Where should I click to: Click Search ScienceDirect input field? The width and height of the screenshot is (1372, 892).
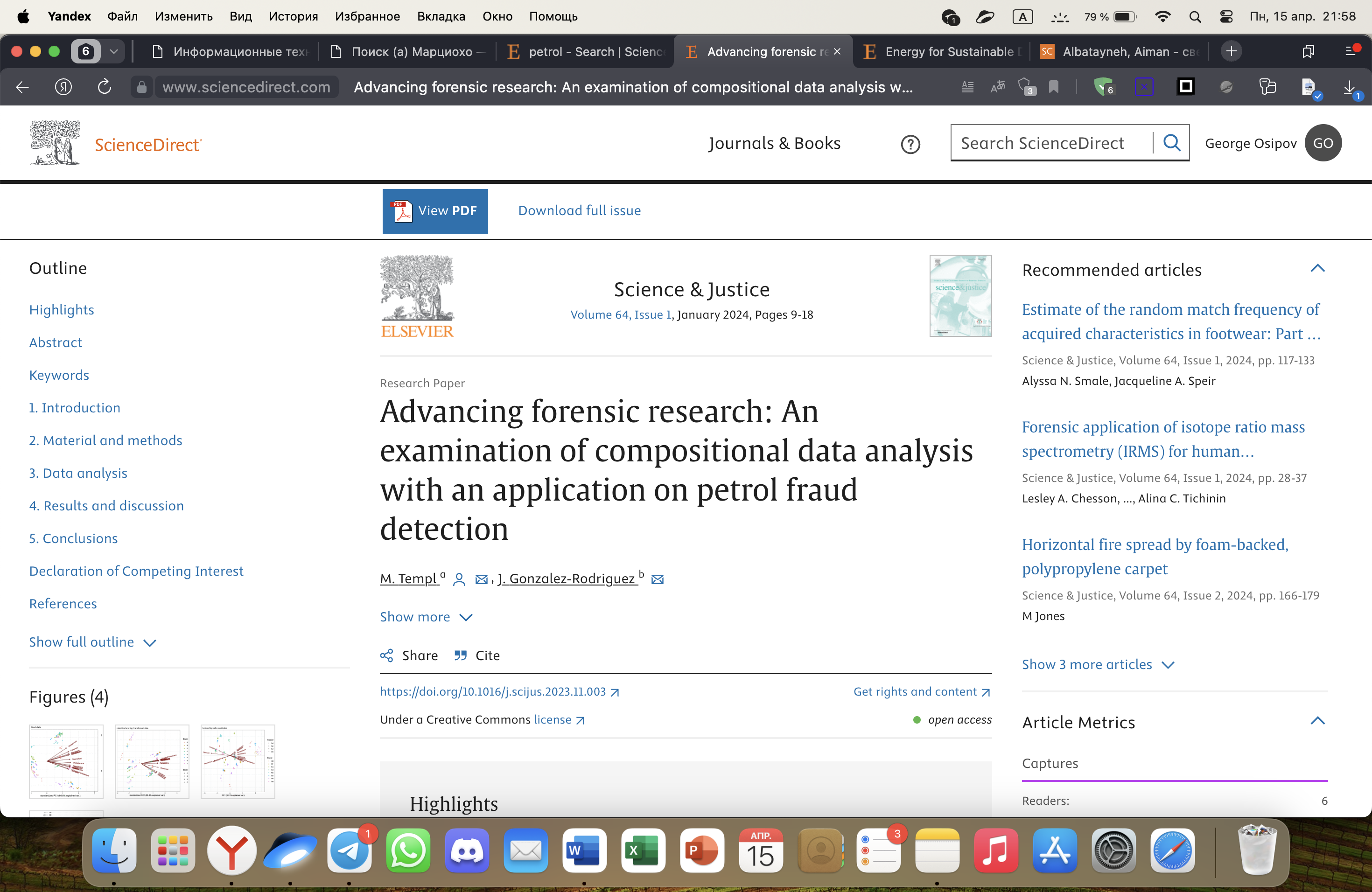(1052, 143)
